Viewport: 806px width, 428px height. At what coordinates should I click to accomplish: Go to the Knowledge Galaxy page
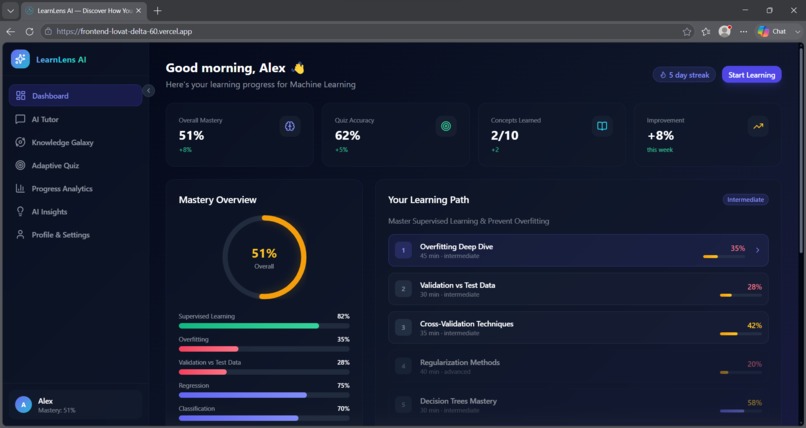point(76,142)
